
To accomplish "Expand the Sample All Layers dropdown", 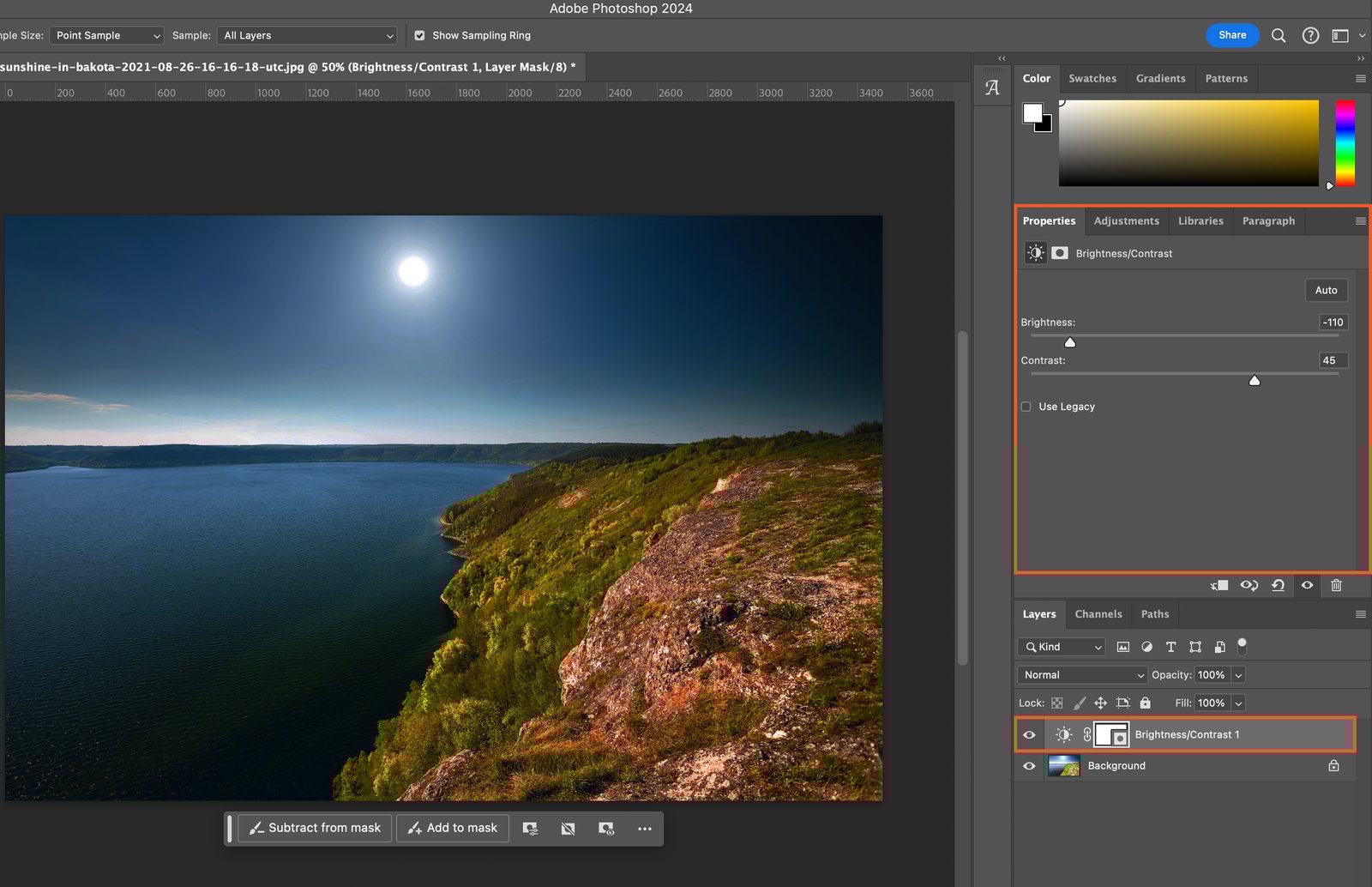I will pos(309,35).
